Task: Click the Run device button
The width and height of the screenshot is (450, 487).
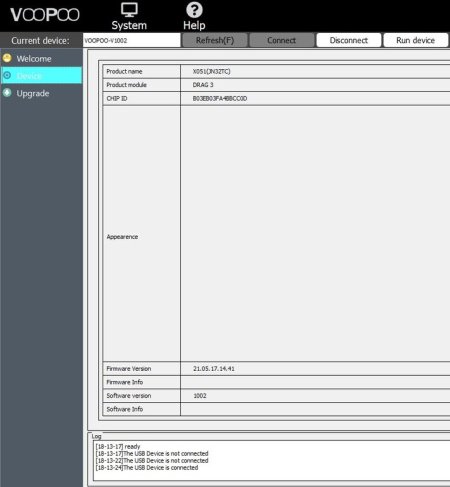Action: click(x=416, y=40)
